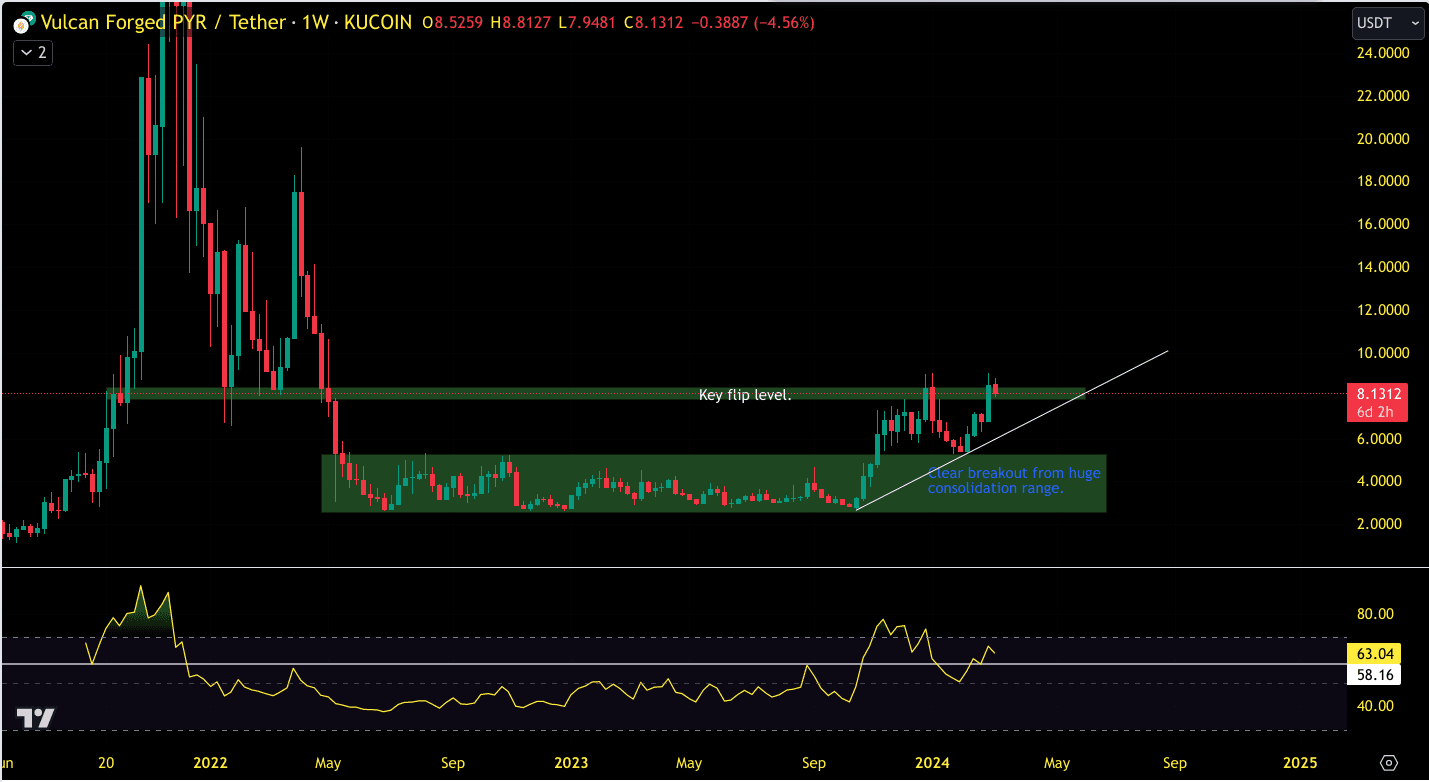1429x782 pixels.
Task: Click the May label after 2024 on the time axis
Action: click(1057, 763)
